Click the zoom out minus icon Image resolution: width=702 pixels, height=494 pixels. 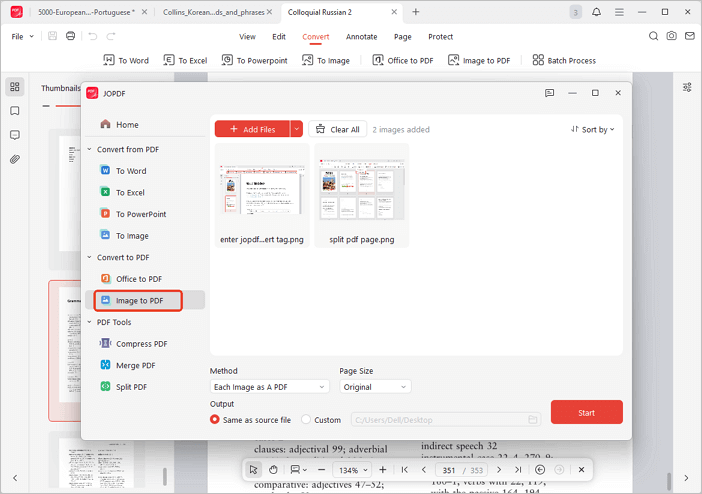coord(321,470)
